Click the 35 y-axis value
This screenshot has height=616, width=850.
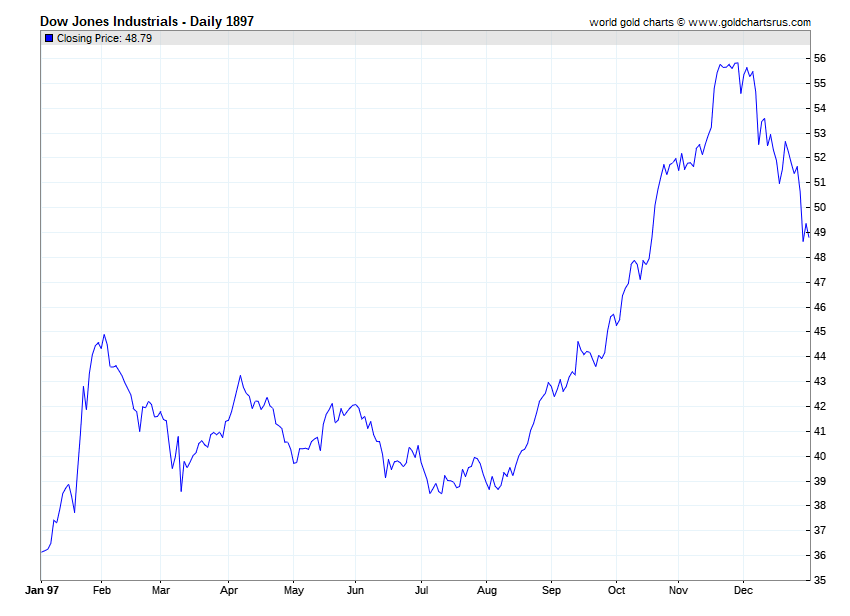tap(820, 580)
